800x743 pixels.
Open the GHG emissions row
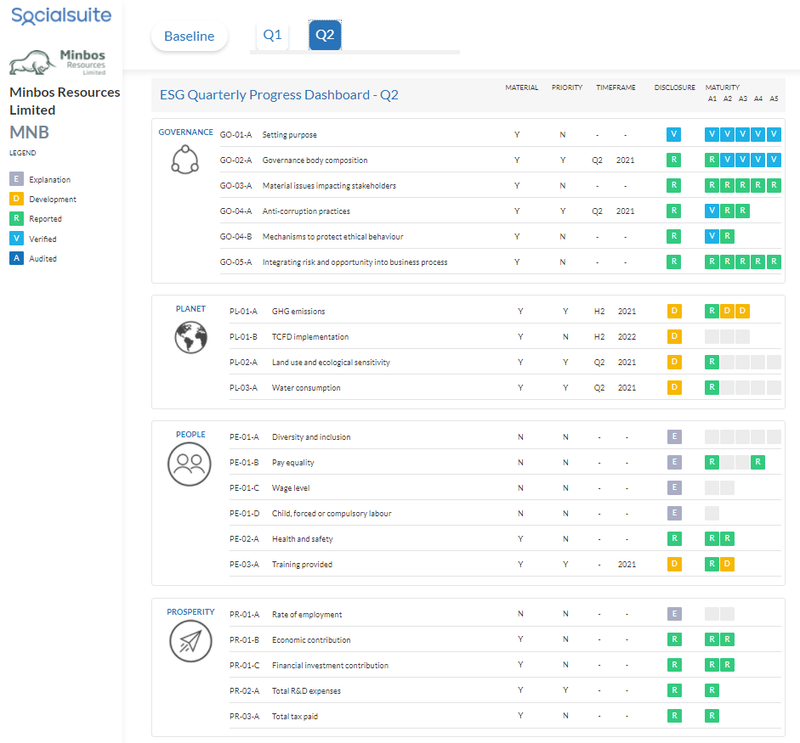(505, 311)
